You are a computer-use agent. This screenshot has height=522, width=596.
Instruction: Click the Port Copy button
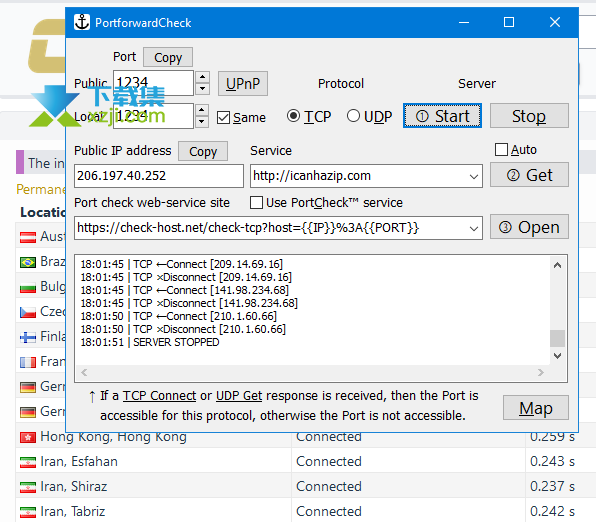pyautogui.click(x=168, y=57)
